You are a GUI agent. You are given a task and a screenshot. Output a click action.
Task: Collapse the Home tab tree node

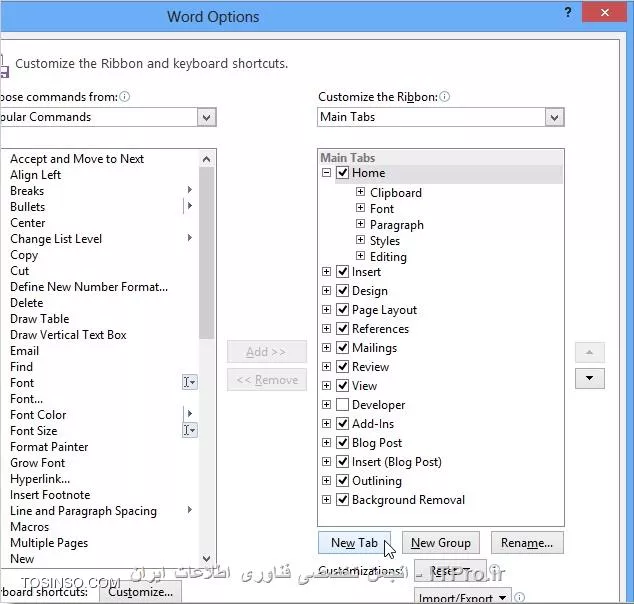click(326, 173)
